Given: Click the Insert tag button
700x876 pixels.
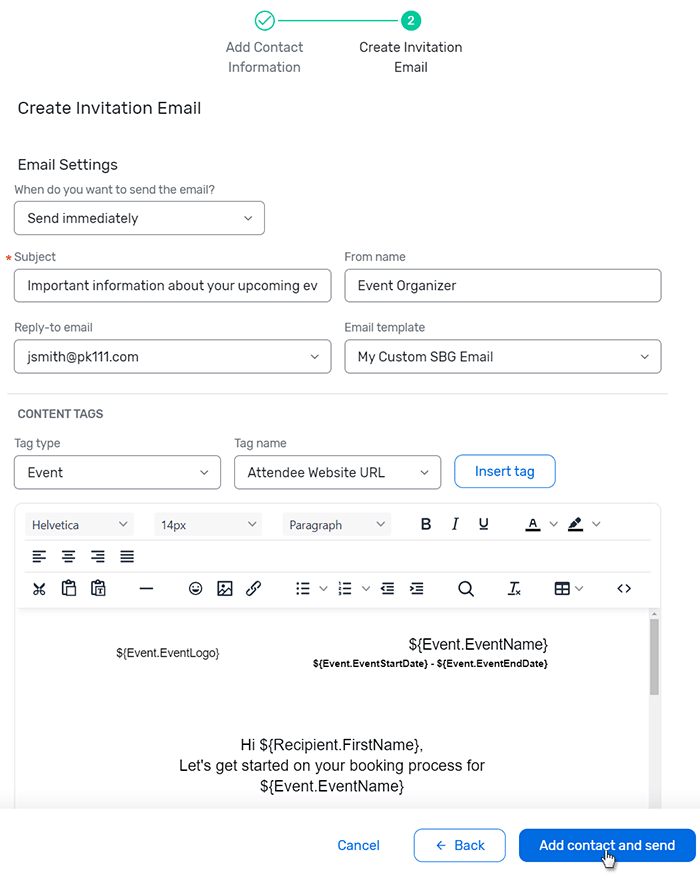Looking at the screenshot, I should (x=504, y=471).
